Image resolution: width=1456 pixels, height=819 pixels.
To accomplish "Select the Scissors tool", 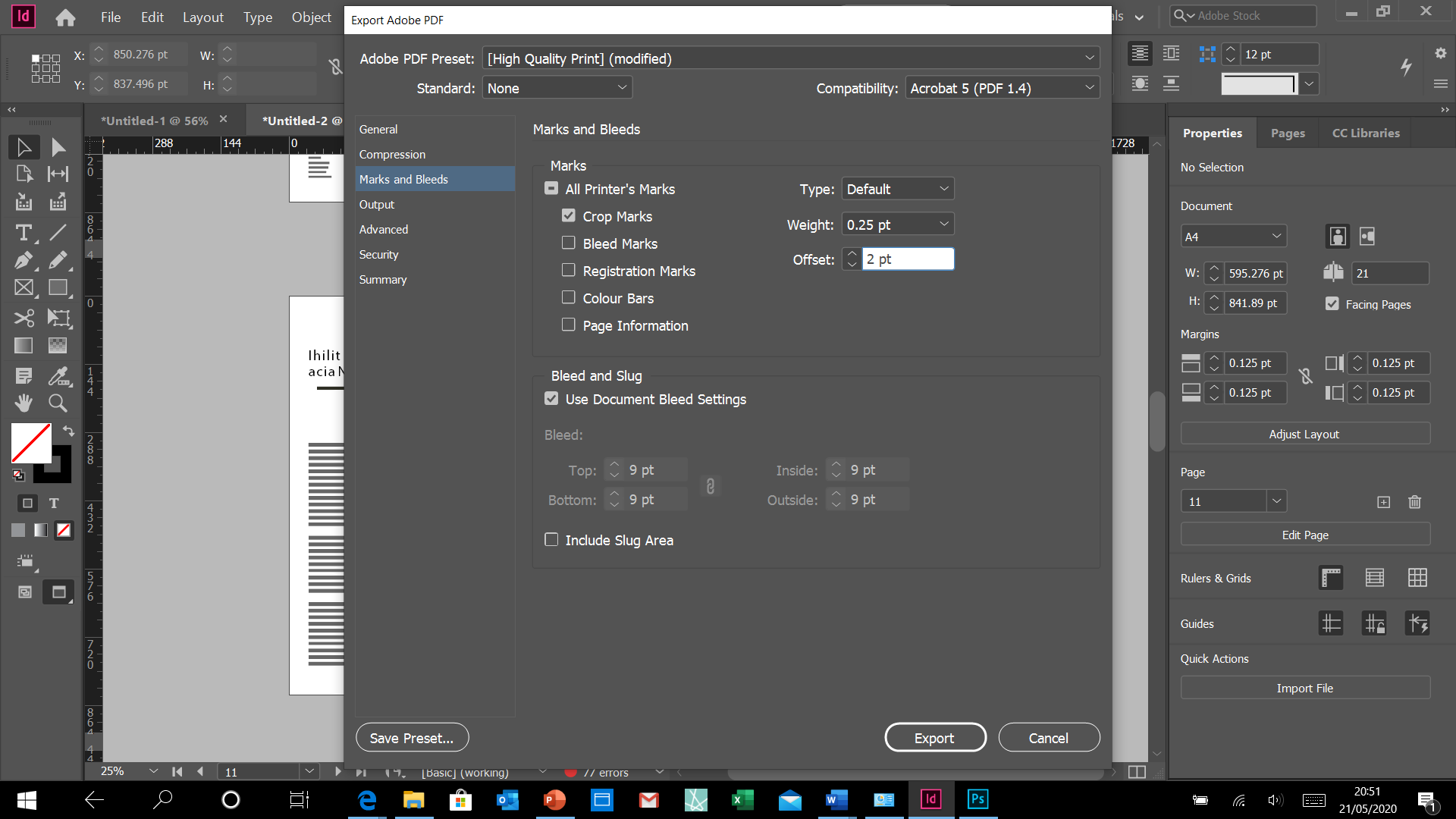I will tap(24, 318).
